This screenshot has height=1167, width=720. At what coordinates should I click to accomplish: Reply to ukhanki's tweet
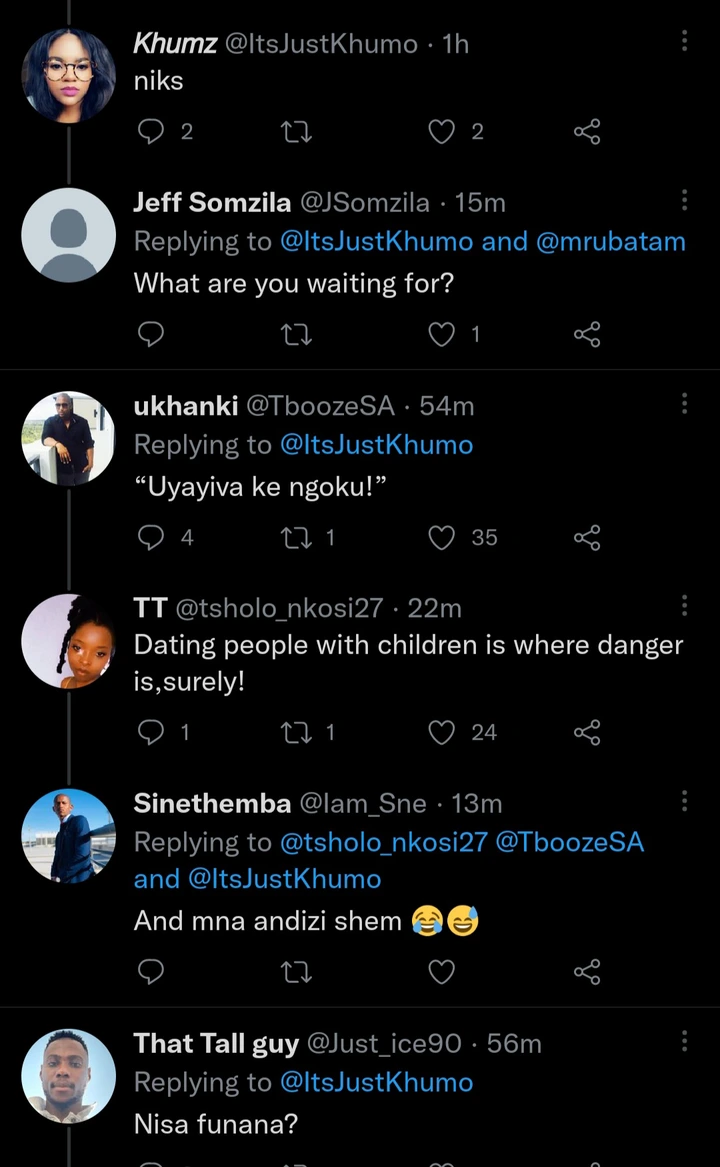point(150,537)
